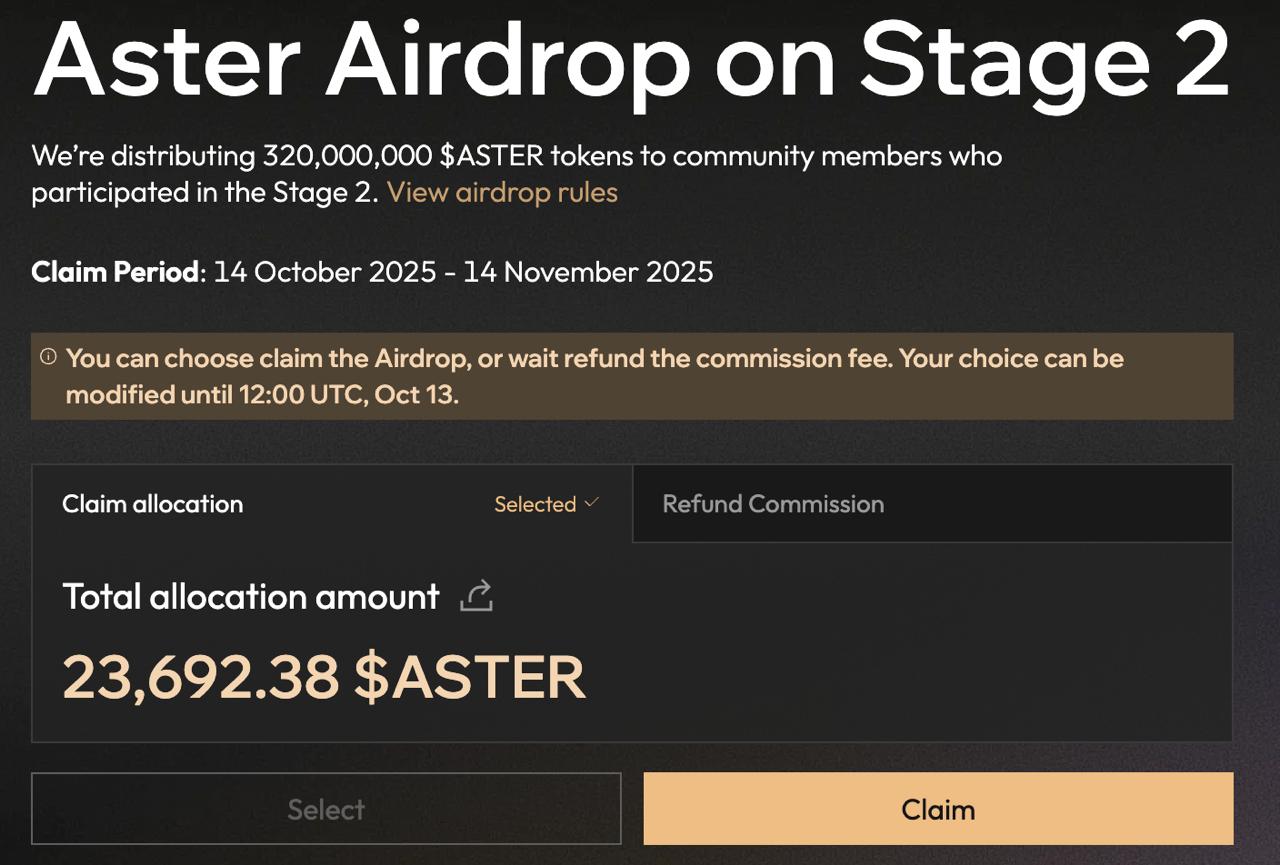This screenshot has height=865, width=1280.
Task: Click the 14 November 2025 end date
Action: (x=587, y=272)
